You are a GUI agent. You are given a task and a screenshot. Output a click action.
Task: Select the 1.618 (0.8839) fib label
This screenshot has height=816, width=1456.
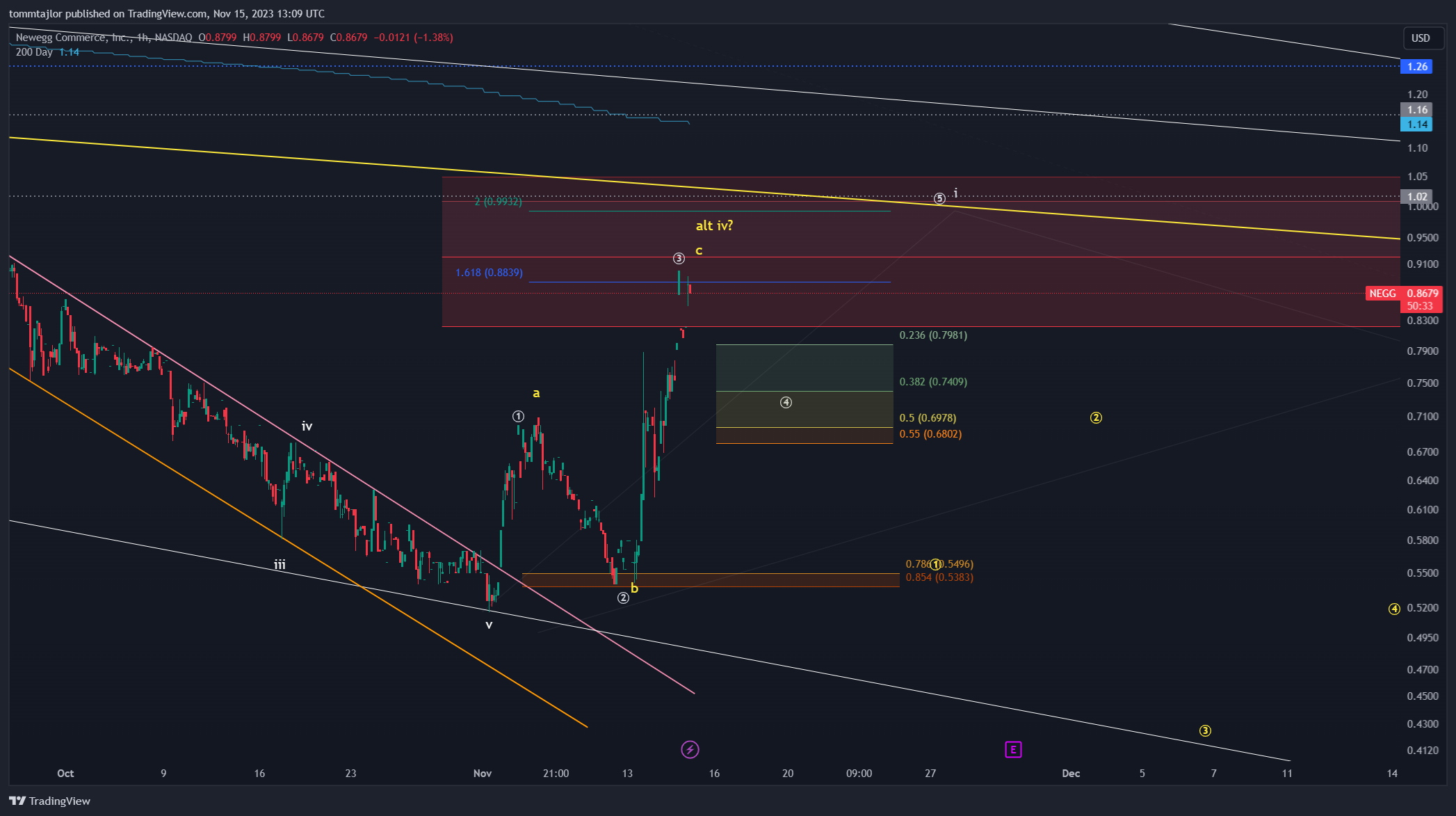489,273
